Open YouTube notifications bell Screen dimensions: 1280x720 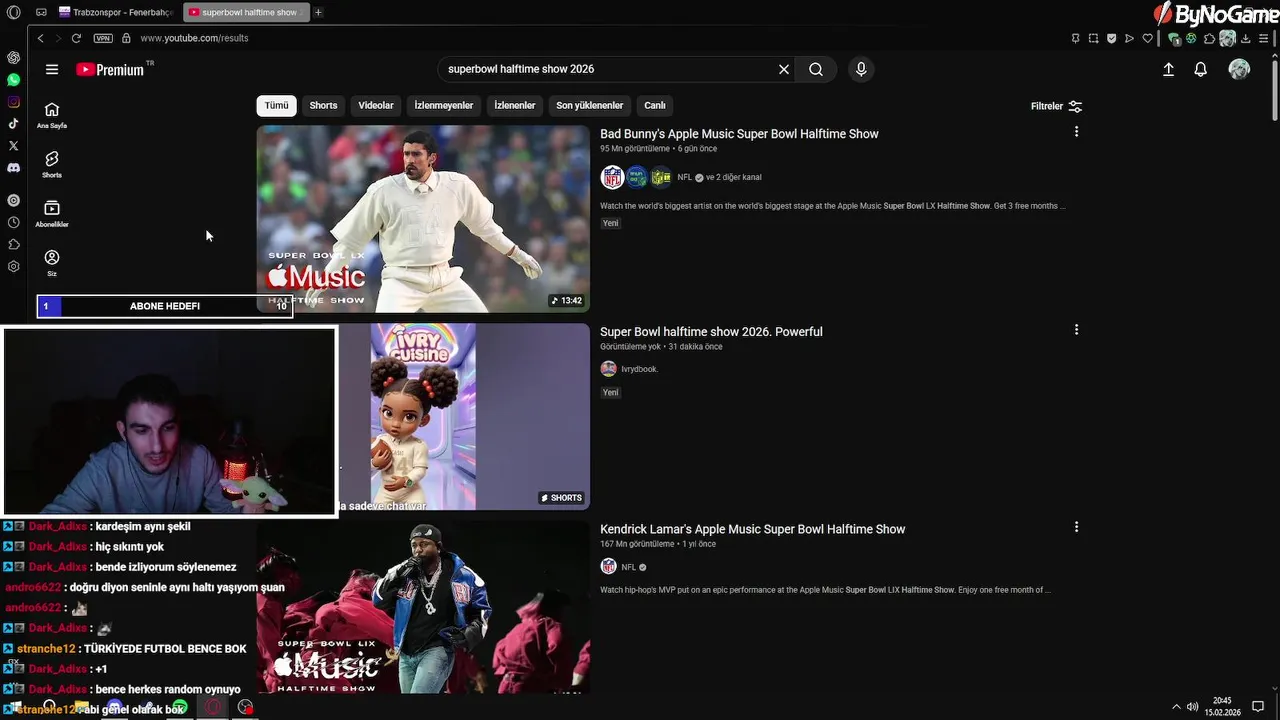1201,69
